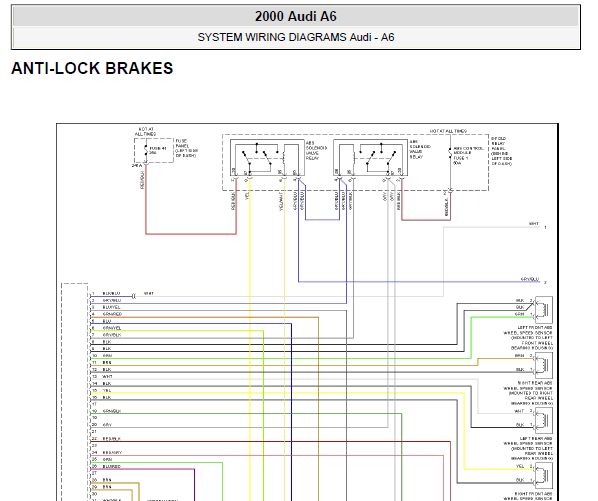
Task: Click pin 1 'BLK/BLU' on the module connector
Action: [111, 294]
